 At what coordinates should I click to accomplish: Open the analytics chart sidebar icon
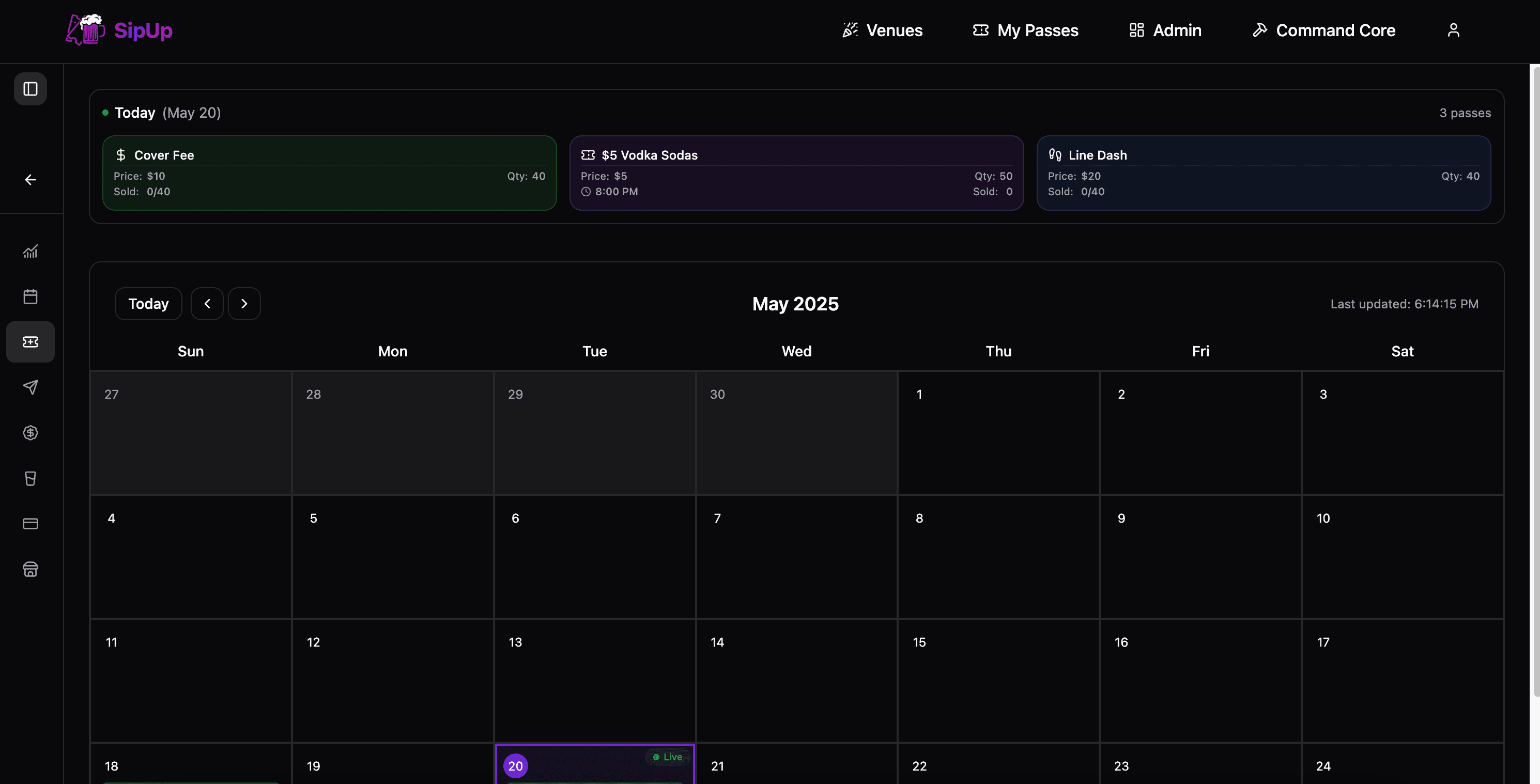30,252
